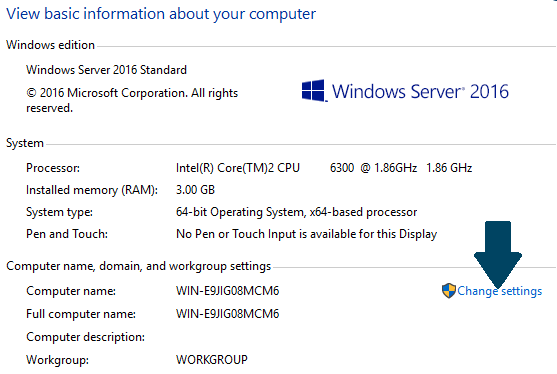Click the 'Windows Server 2016' logo text
The width and height of the screenshot is (557, 374).
tap(420, 91)
